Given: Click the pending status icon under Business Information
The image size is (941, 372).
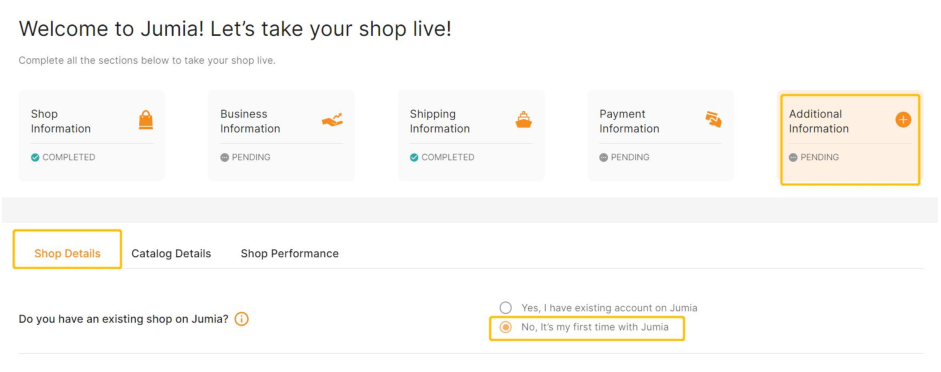Looking at the screenshot, I should click(224, 158).
